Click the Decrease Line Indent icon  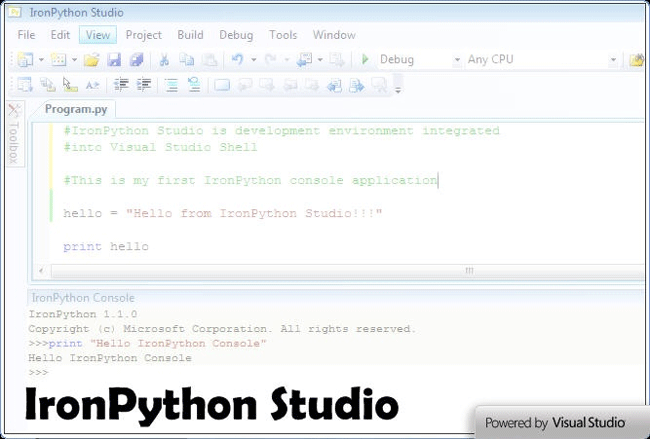[x=121, y=85]
